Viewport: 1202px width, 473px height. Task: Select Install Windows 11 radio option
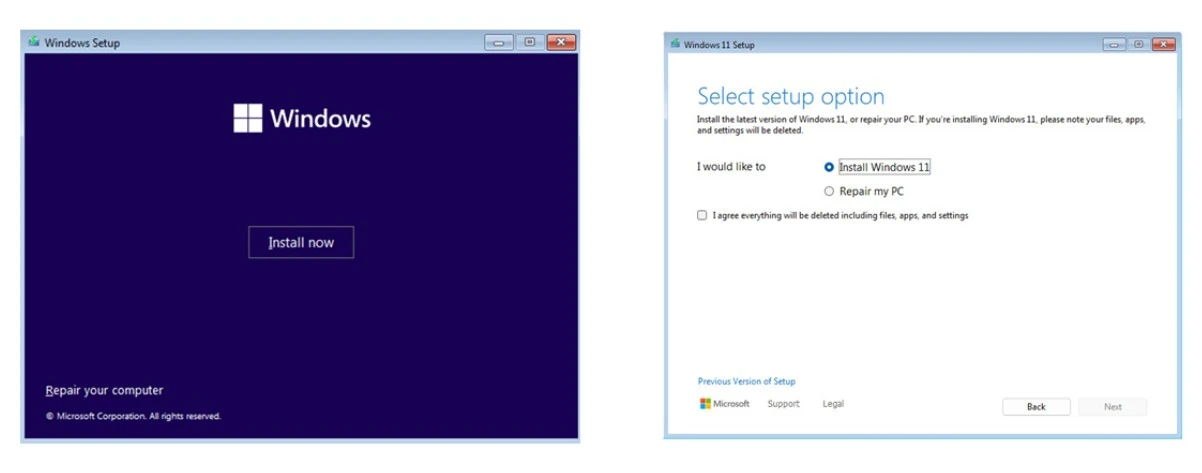click(x=829, y=167)
